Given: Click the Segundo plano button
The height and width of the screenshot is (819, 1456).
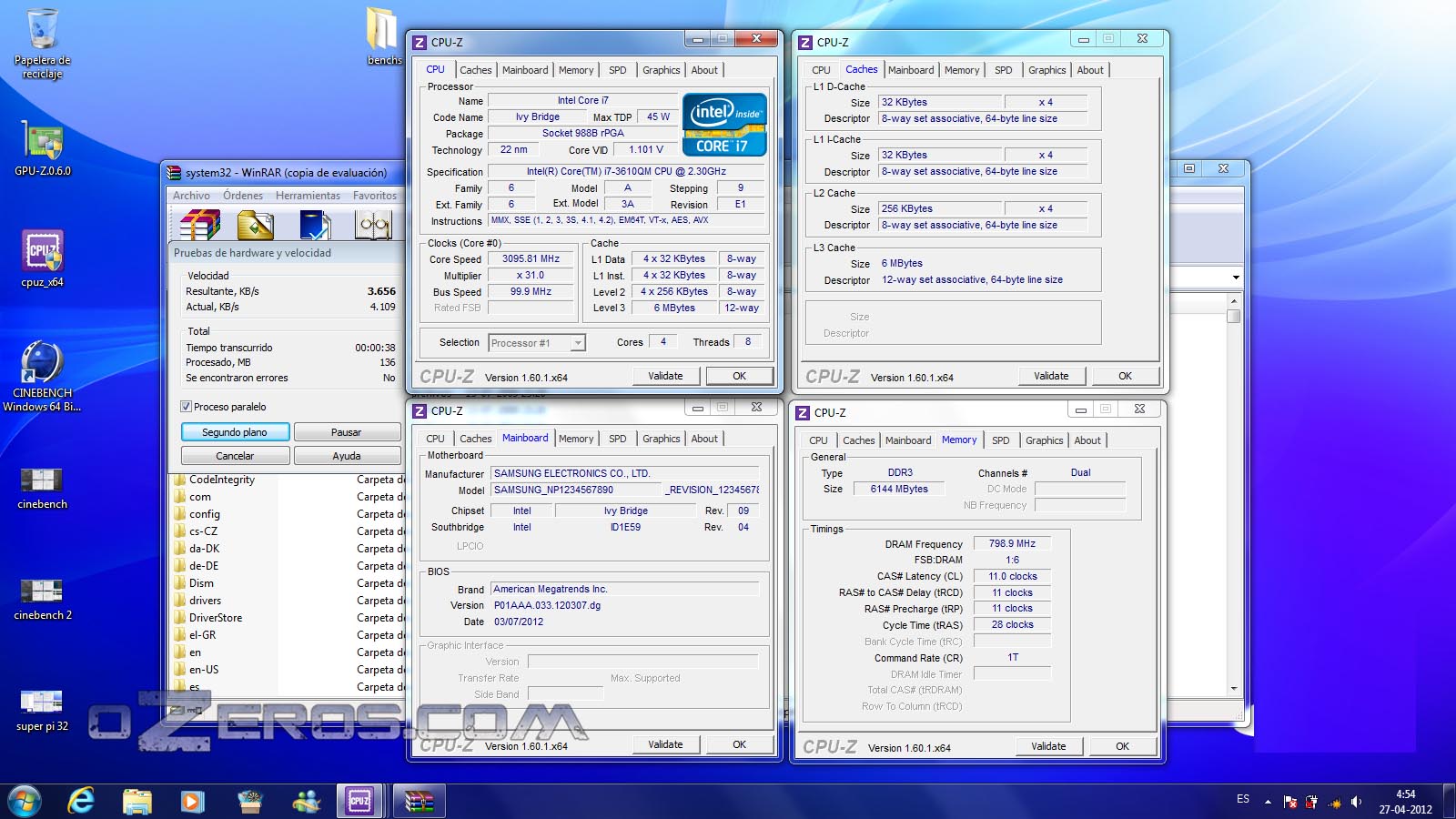Looking at the screenshot, I should [x=235, y=432].
